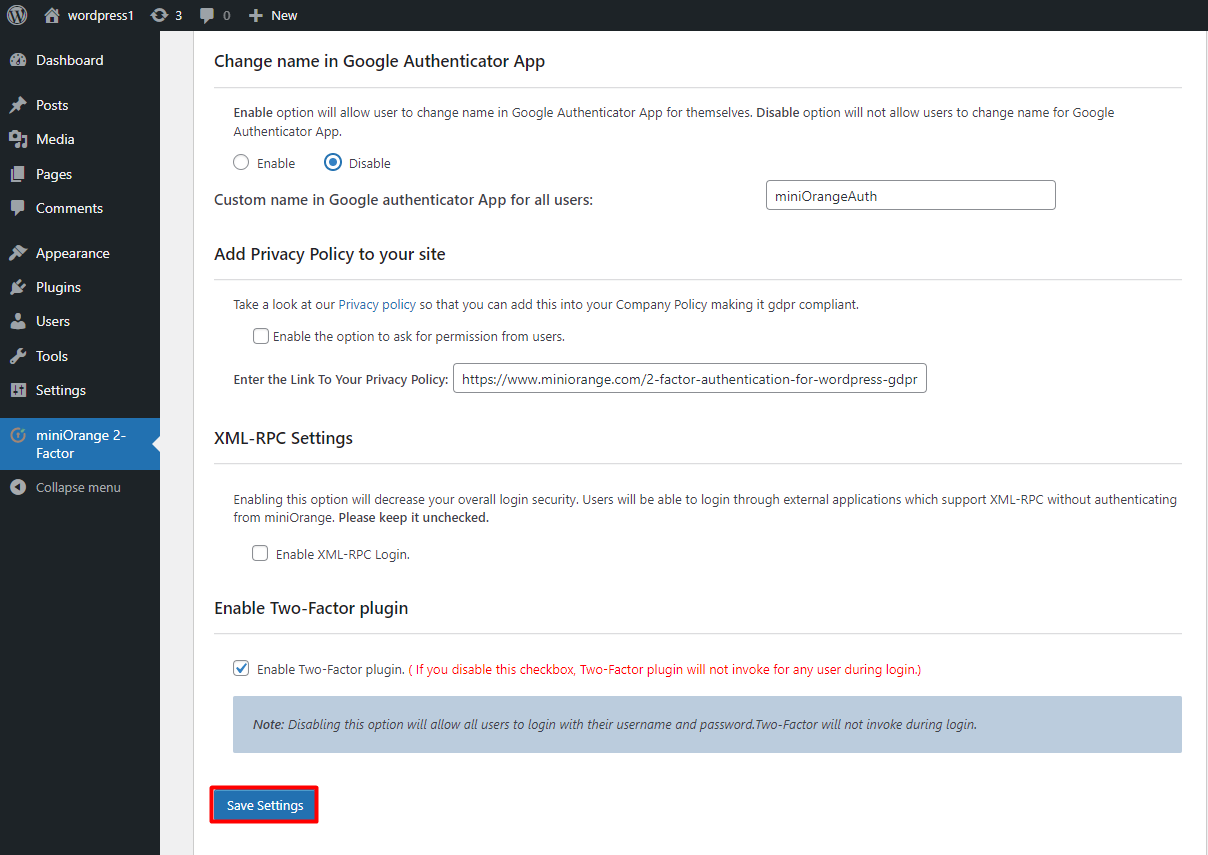The image size is (1208, 855).
Task: Open Tools menu item
Action: [80, 356]
